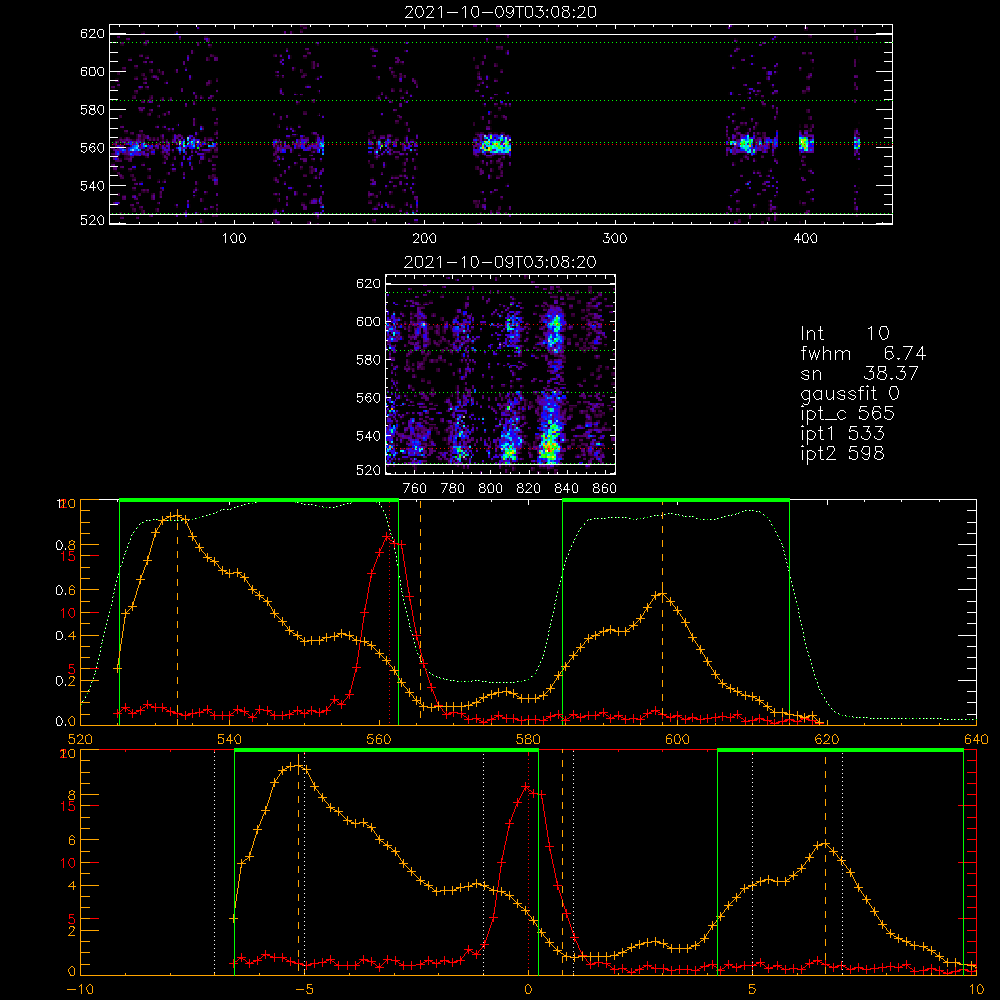
Task: Click the left thick green bar atop the upper profile plot
Action: tap(259, 501)
